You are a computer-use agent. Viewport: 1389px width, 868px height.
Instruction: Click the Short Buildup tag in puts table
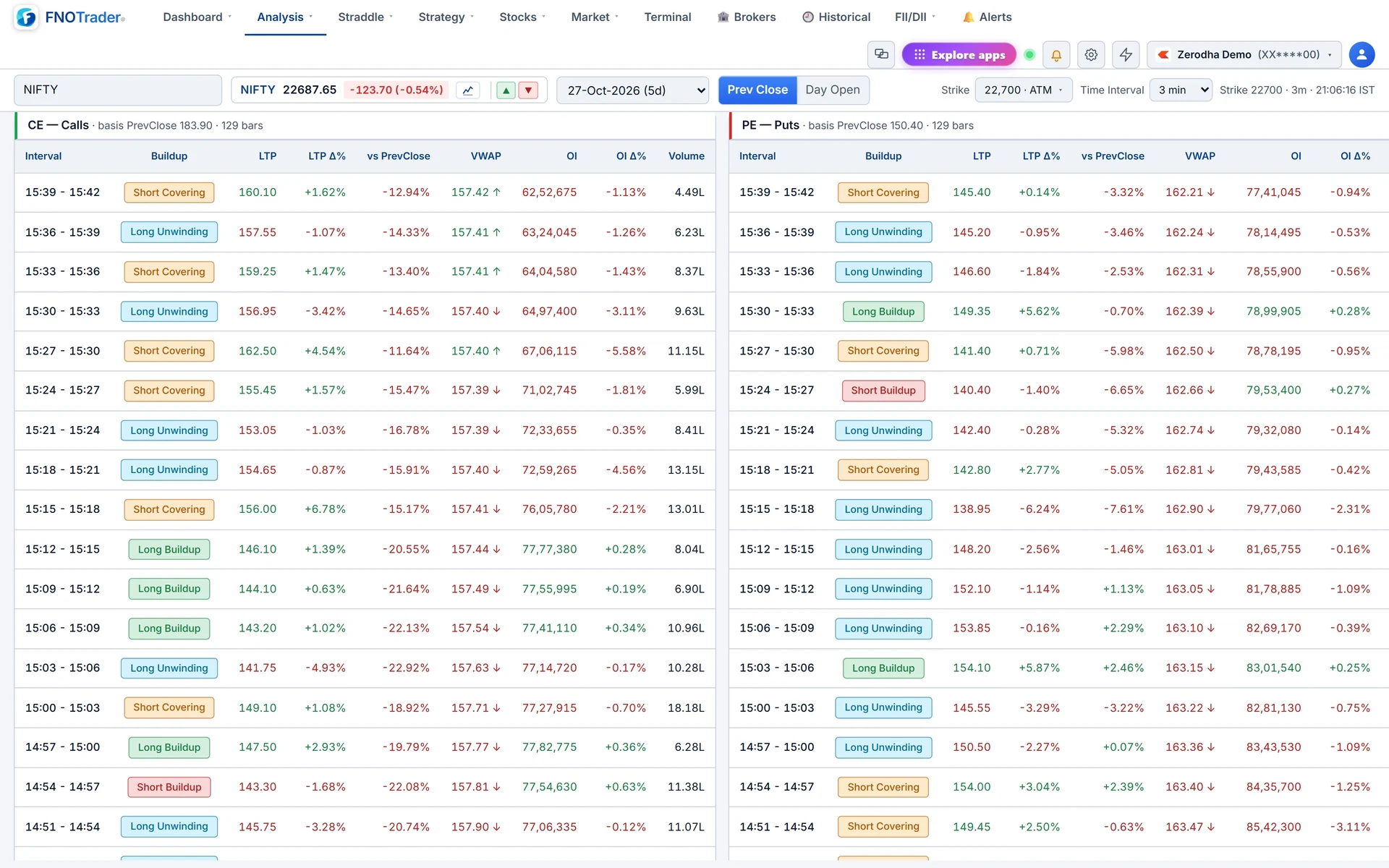pos(883,391)
